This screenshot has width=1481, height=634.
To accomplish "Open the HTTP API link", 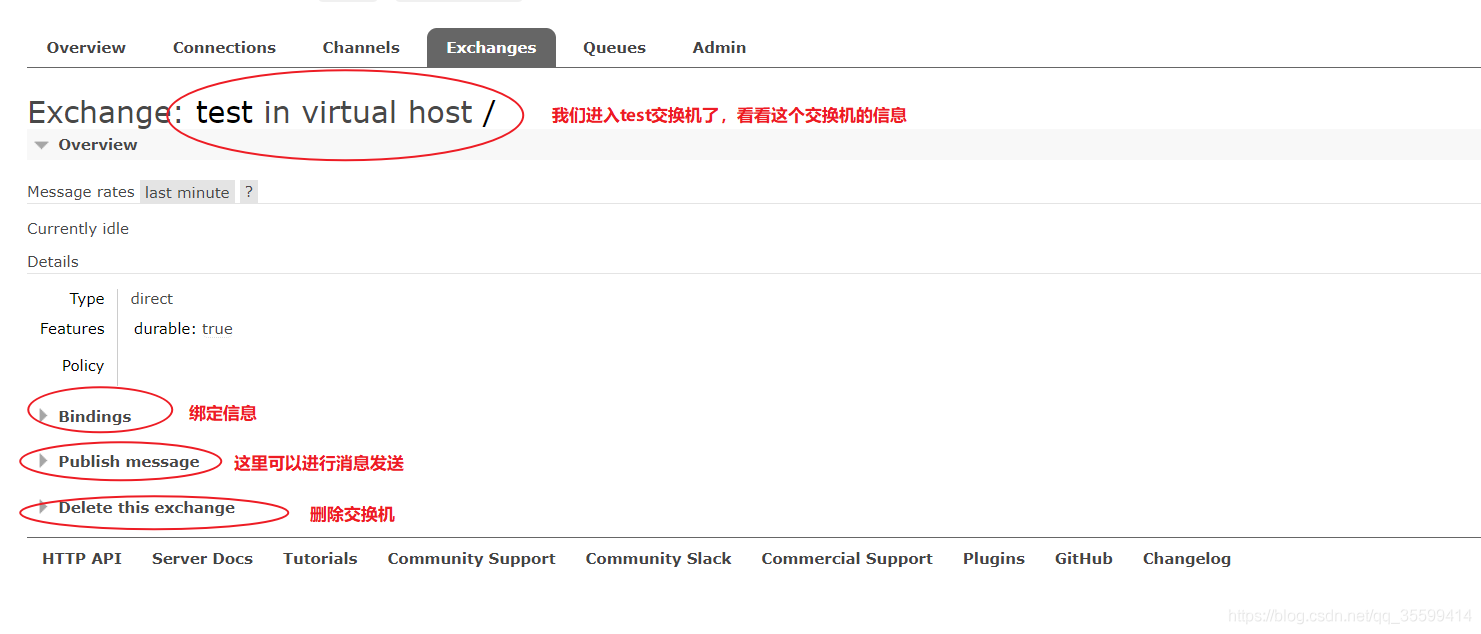I will click(82, 559).
